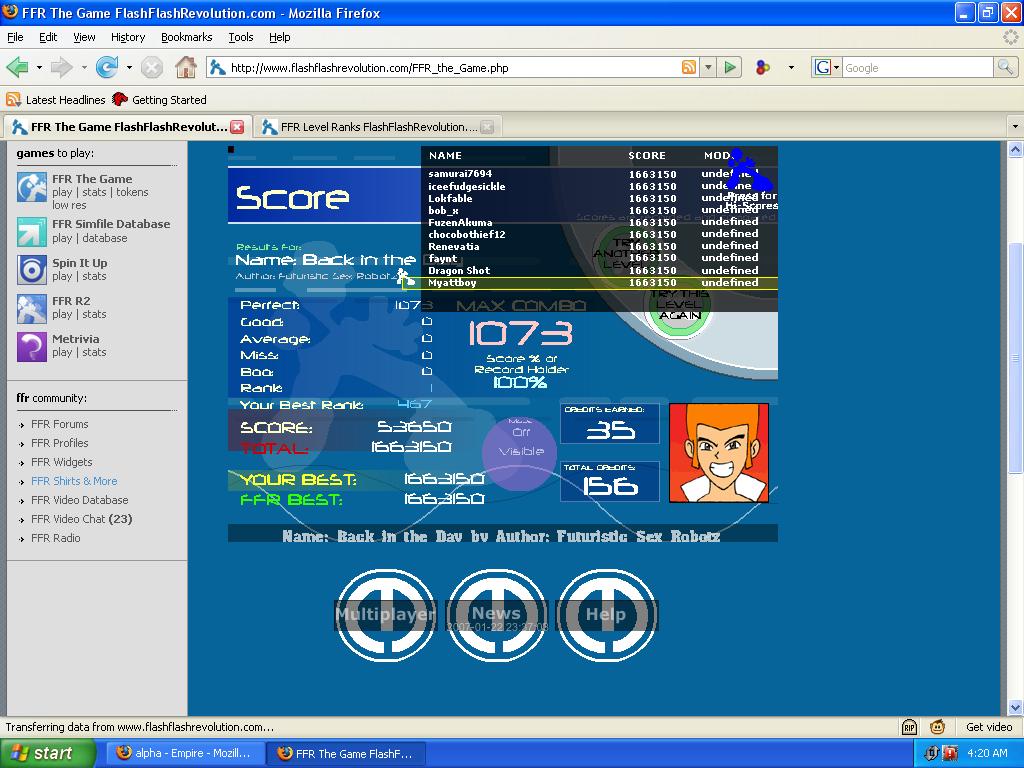The height and width of the screenshot is (768, 1024).
Task: Toggle the Off Visible mod circle
Action: [520, 452]
